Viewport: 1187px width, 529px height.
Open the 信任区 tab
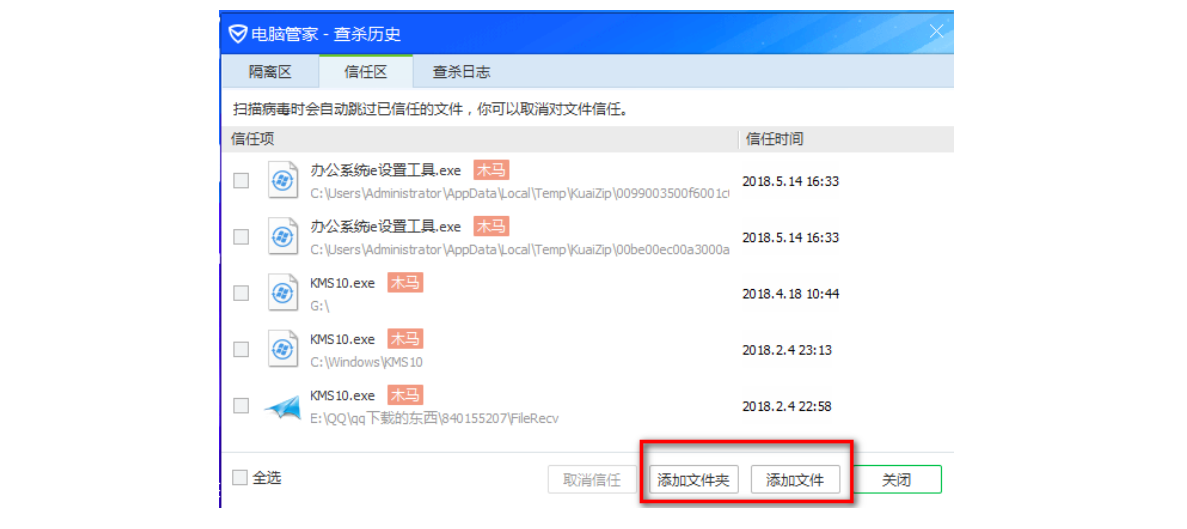(366, 72)
